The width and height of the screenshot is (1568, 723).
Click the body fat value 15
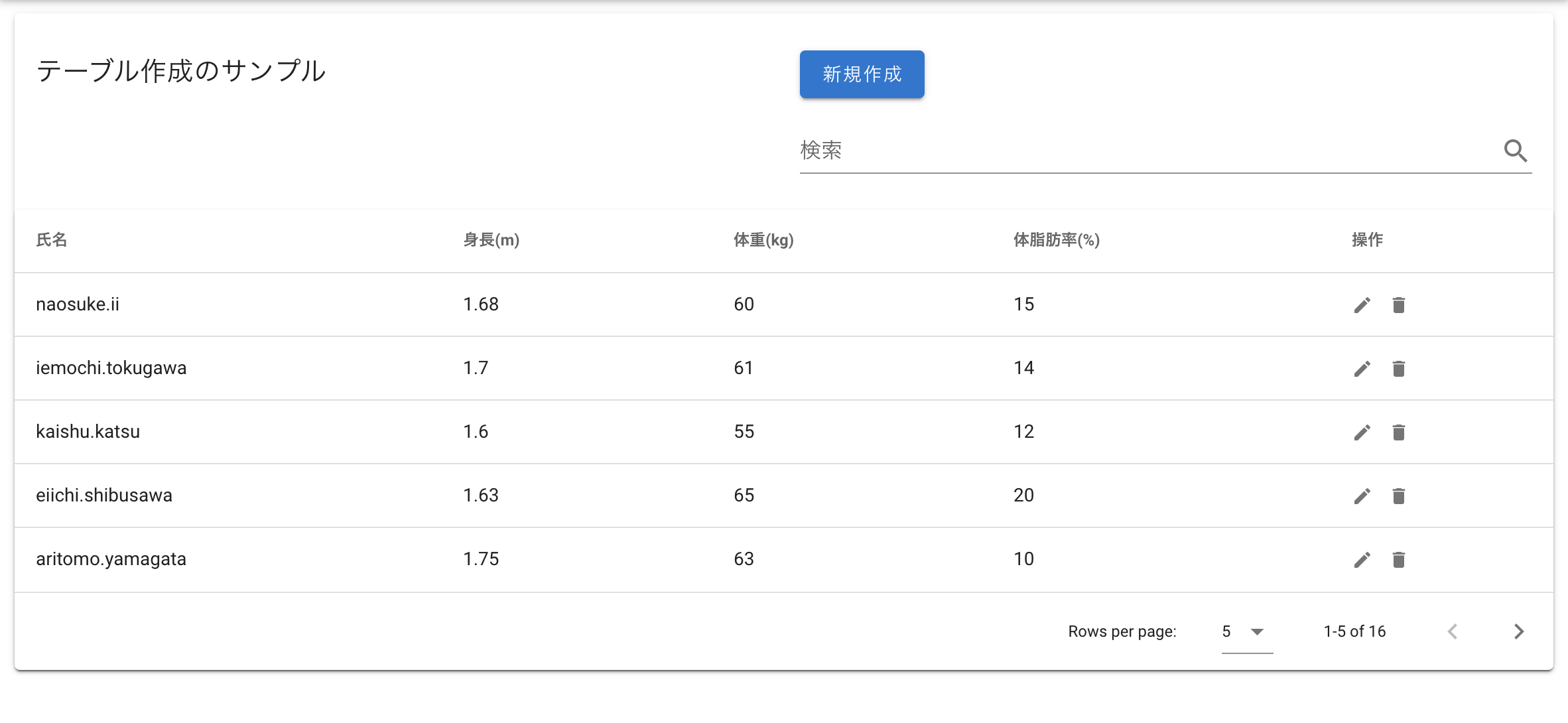click(1024, 304)
